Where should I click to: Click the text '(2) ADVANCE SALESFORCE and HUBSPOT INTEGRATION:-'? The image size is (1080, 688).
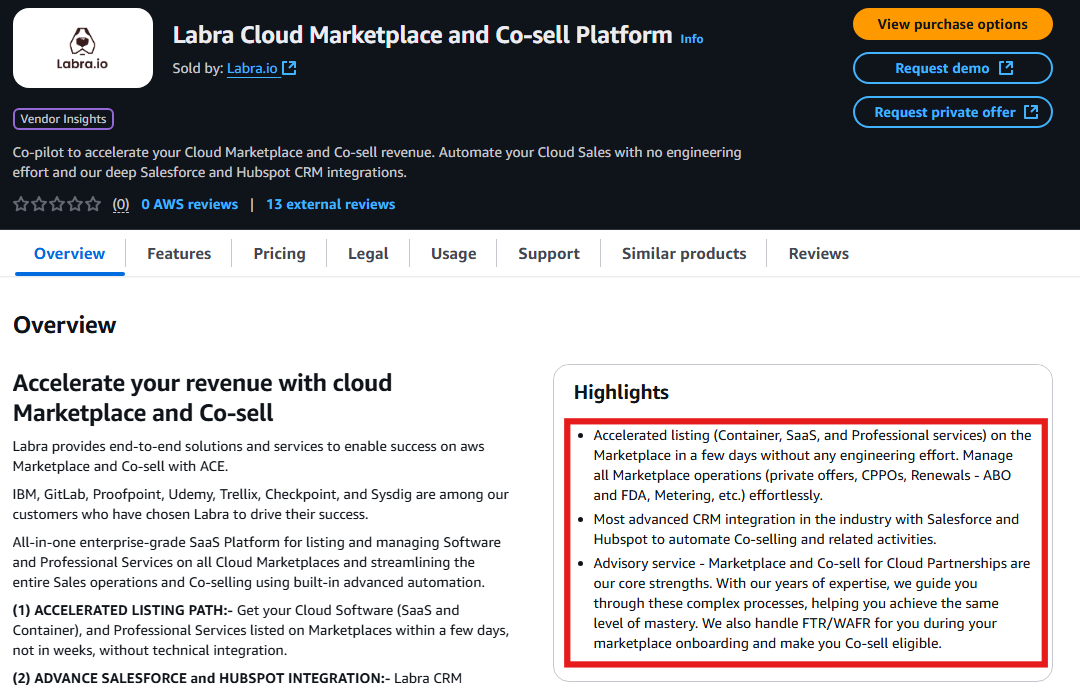pos(201,678)
